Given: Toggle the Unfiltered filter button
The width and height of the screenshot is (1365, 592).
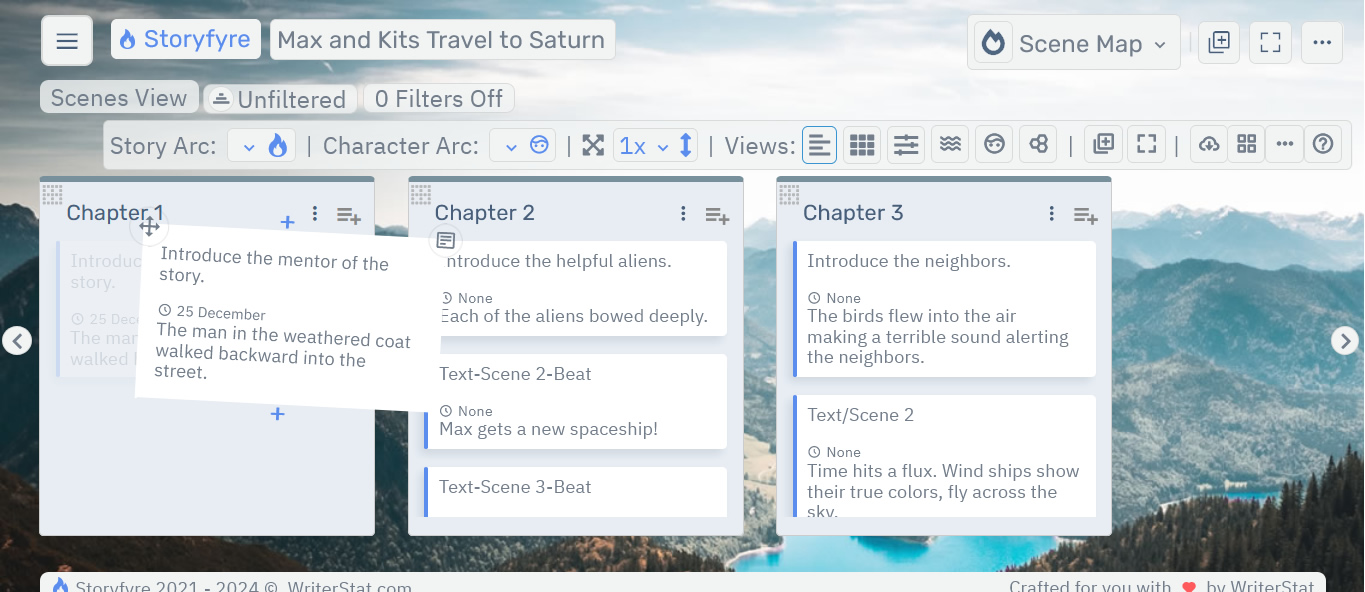Looking at the screenshot, I should pyautogui.click(x=280, y=99).
